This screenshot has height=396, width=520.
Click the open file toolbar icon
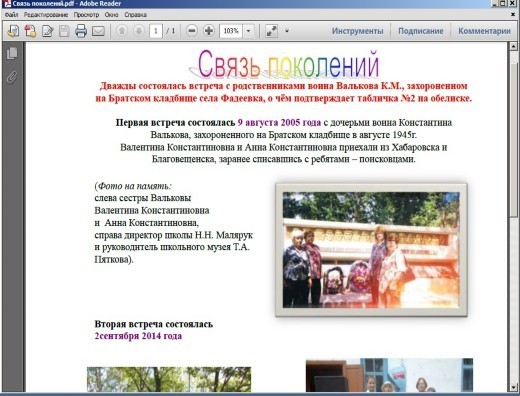(x=13, y=31)
